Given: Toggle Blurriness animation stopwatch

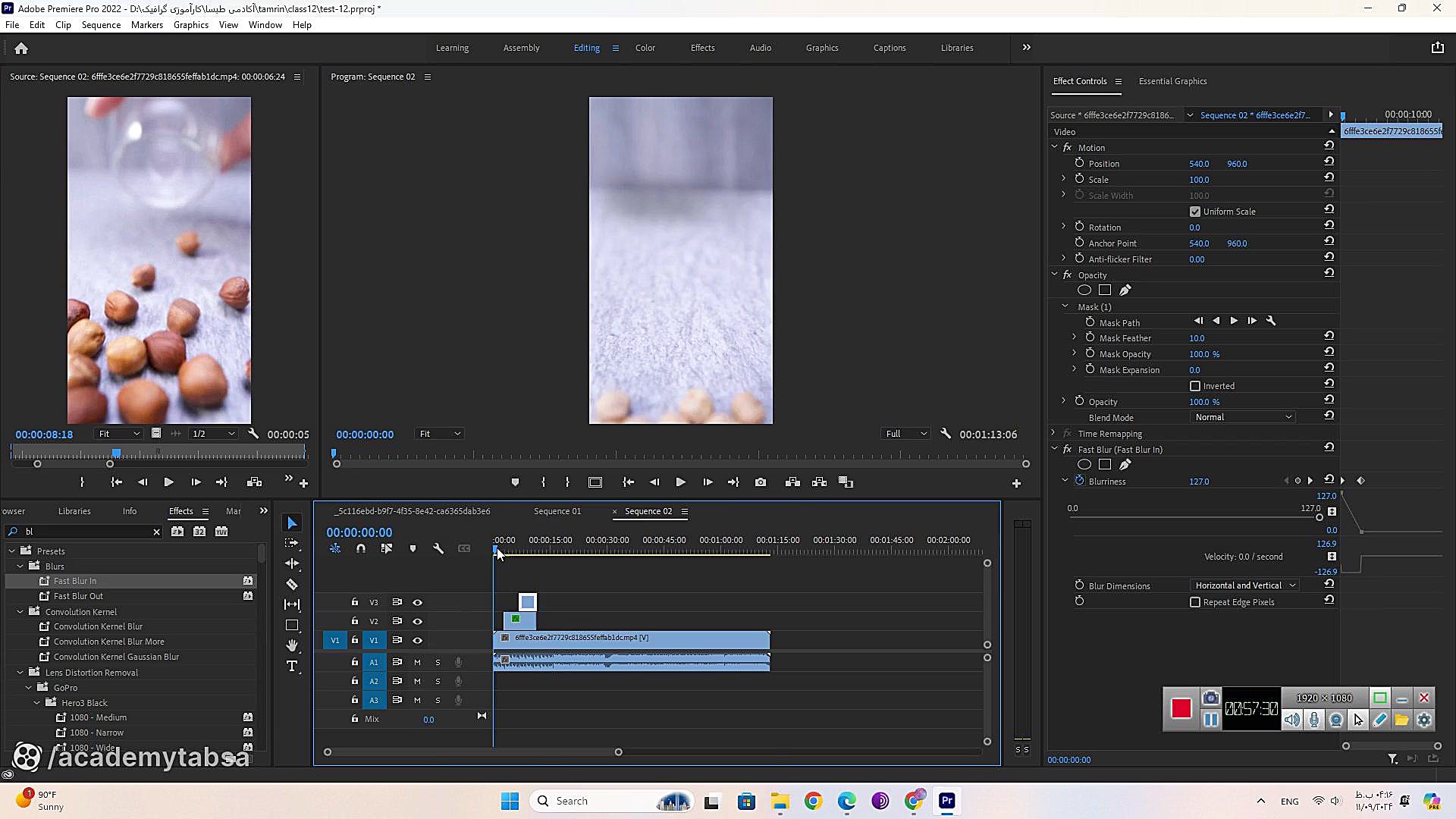Looking at the screenshot, I should coord(1080,481).
